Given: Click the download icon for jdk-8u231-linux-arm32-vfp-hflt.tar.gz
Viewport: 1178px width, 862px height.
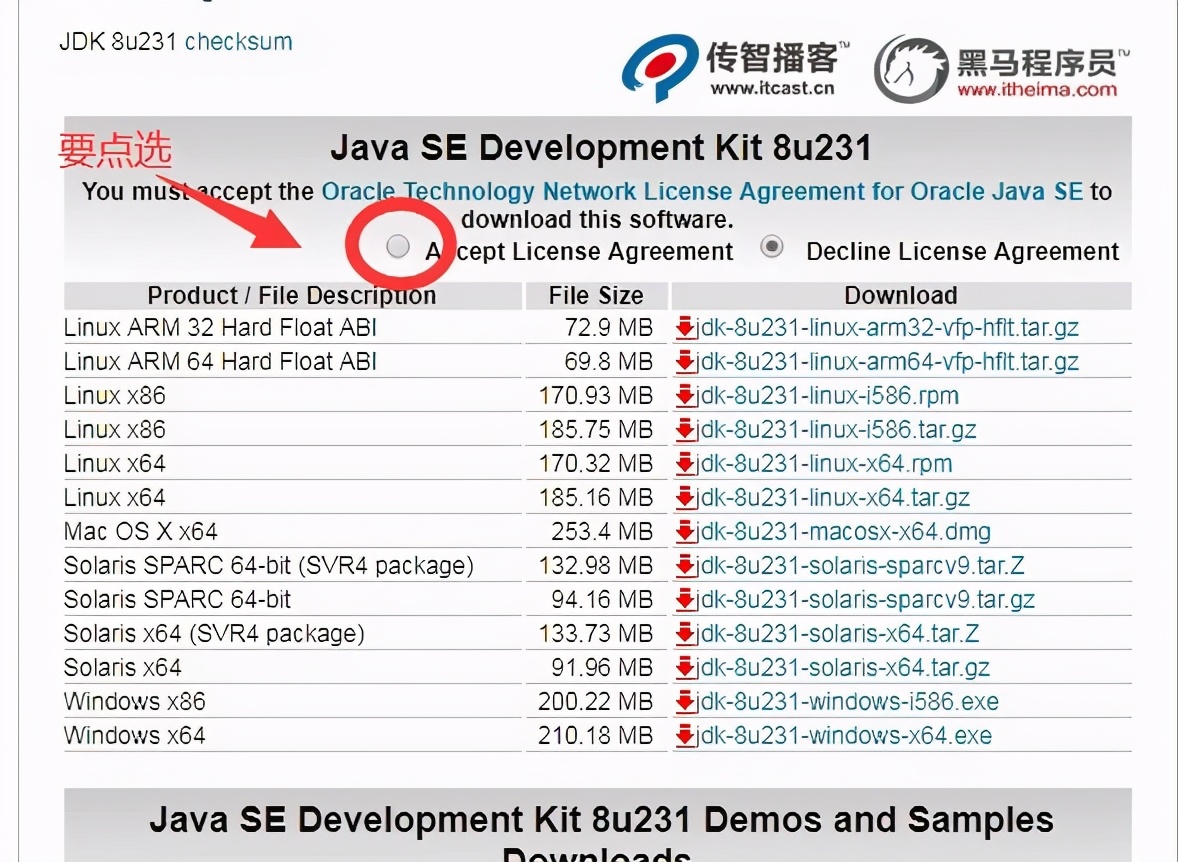Looking at the screenshot, I should [x=685, y=327].
